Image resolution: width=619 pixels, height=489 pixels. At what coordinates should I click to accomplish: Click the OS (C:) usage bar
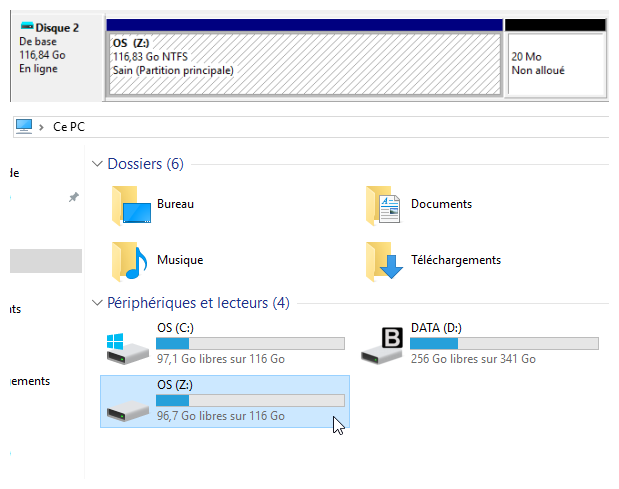coord(250,343)
